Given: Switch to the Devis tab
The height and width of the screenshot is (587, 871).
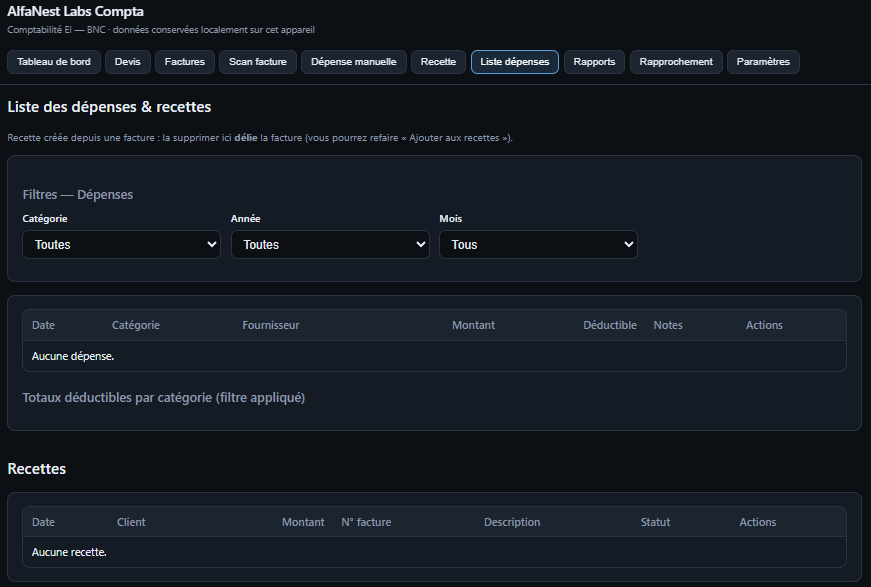Looking at the screenshot, I should tap(128, 62).
